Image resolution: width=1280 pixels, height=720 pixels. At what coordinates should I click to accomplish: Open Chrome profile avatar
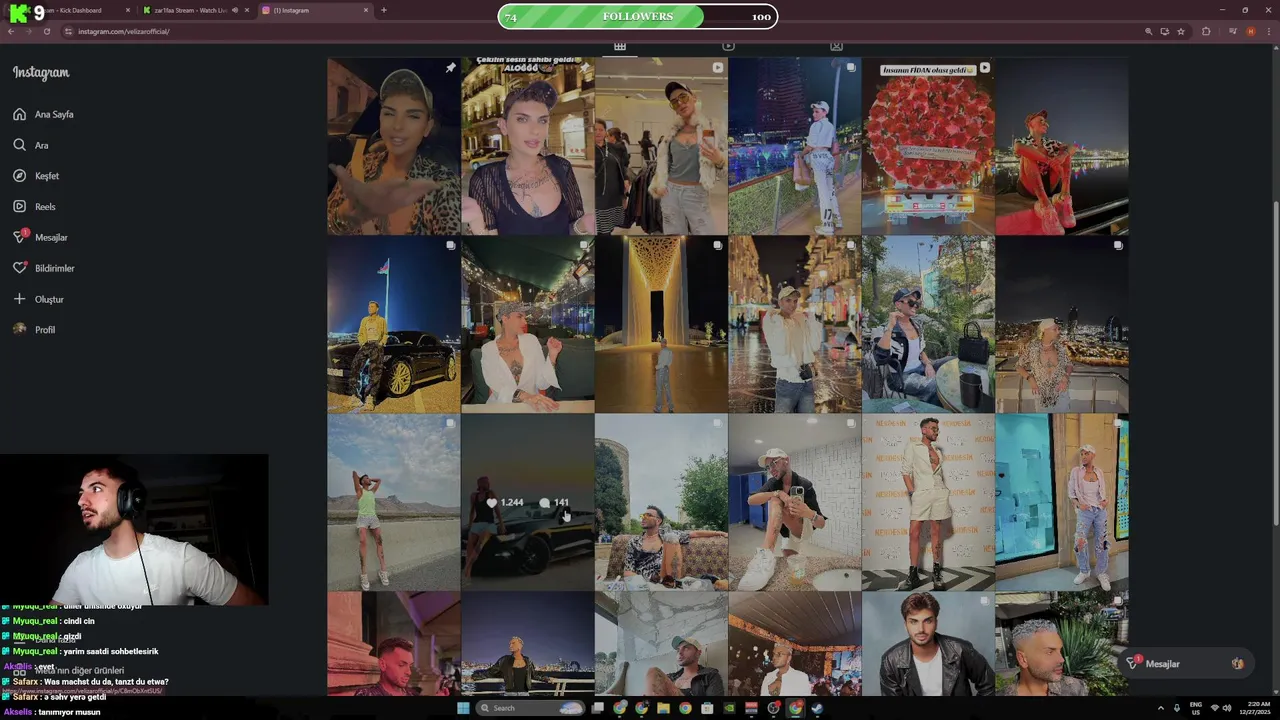tap(1250, 31)
